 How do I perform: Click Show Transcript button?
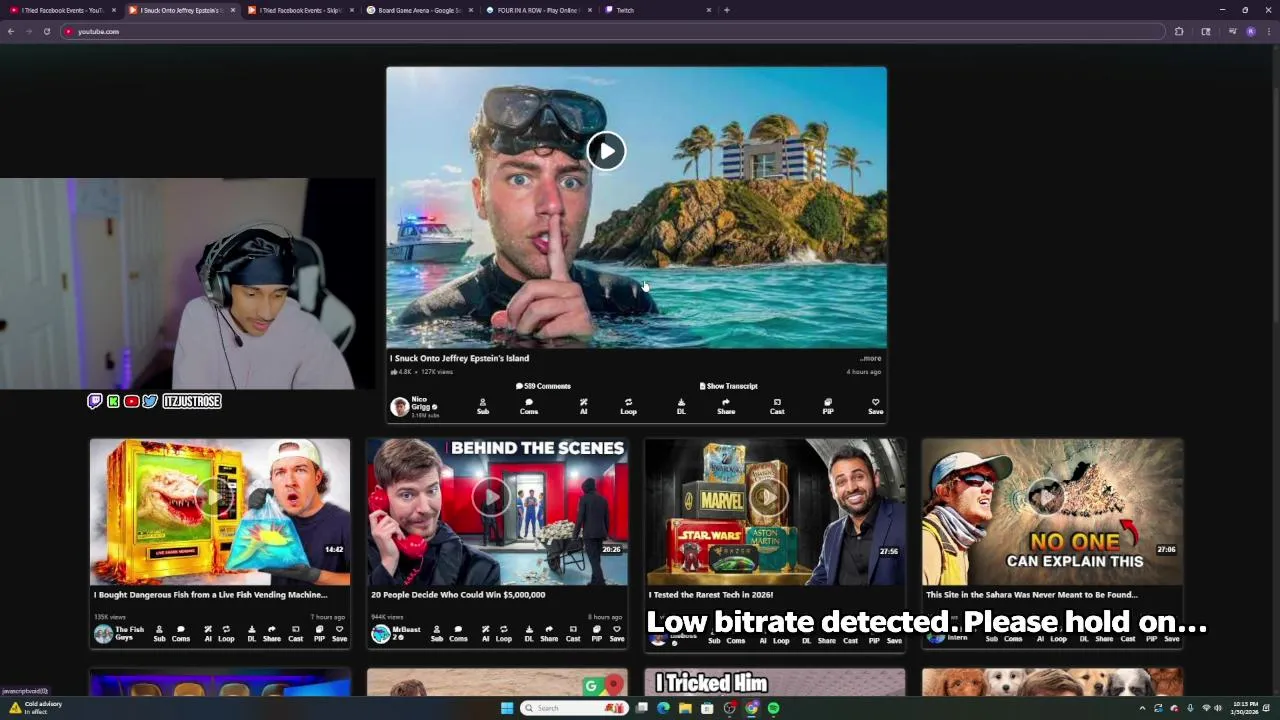729,386
